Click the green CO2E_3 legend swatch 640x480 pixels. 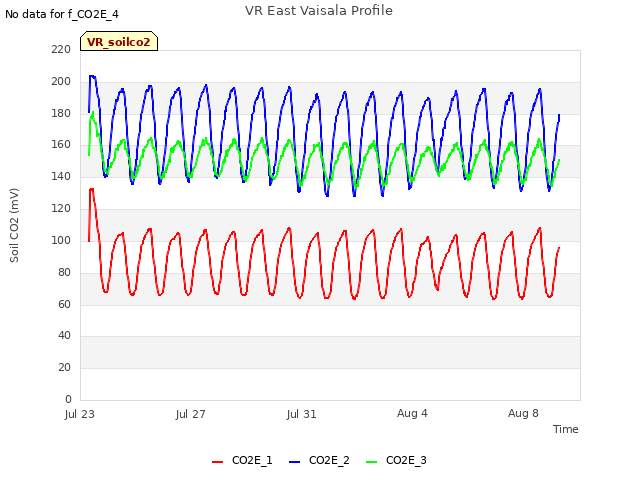(371, 462)
